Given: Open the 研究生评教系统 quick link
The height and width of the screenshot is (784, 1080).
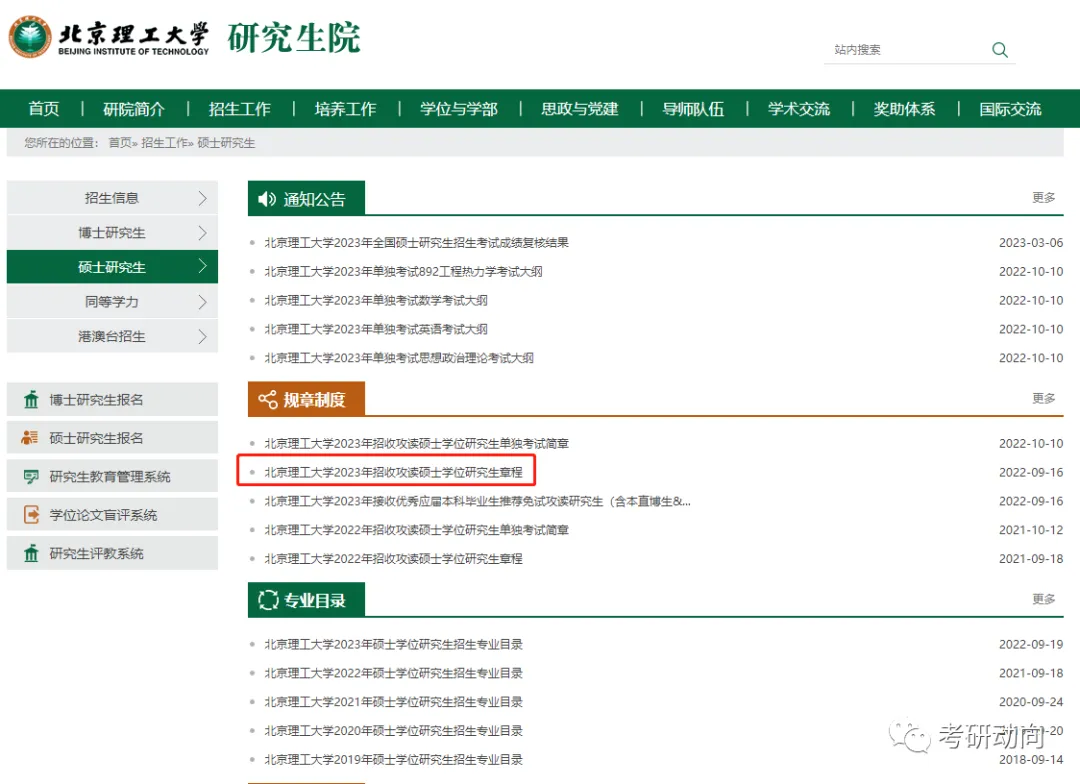Looking at the screenshot, I should [112, 553].
